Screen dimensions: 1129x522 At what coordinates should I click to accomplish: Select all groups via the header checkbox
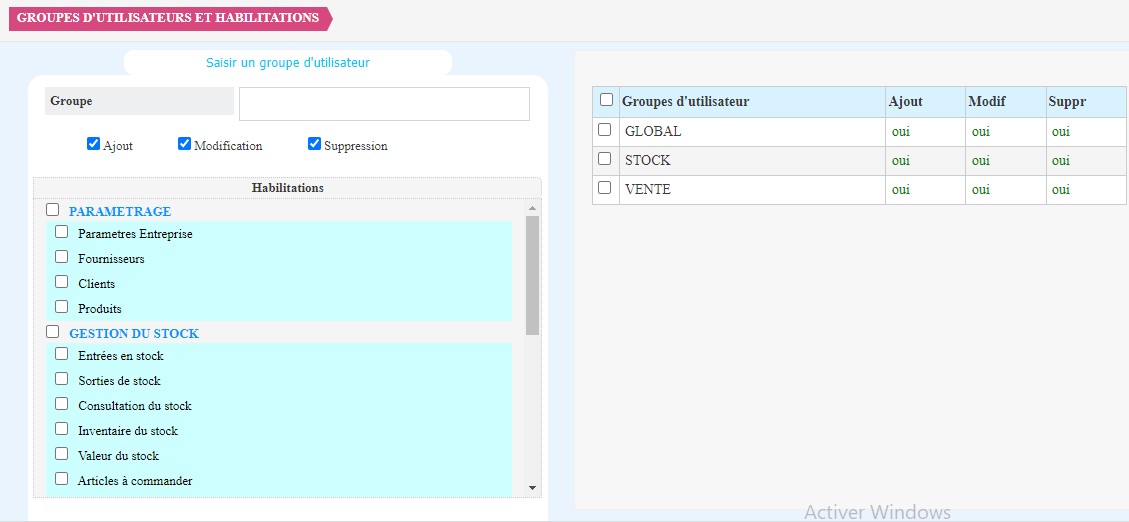[606, 100]
